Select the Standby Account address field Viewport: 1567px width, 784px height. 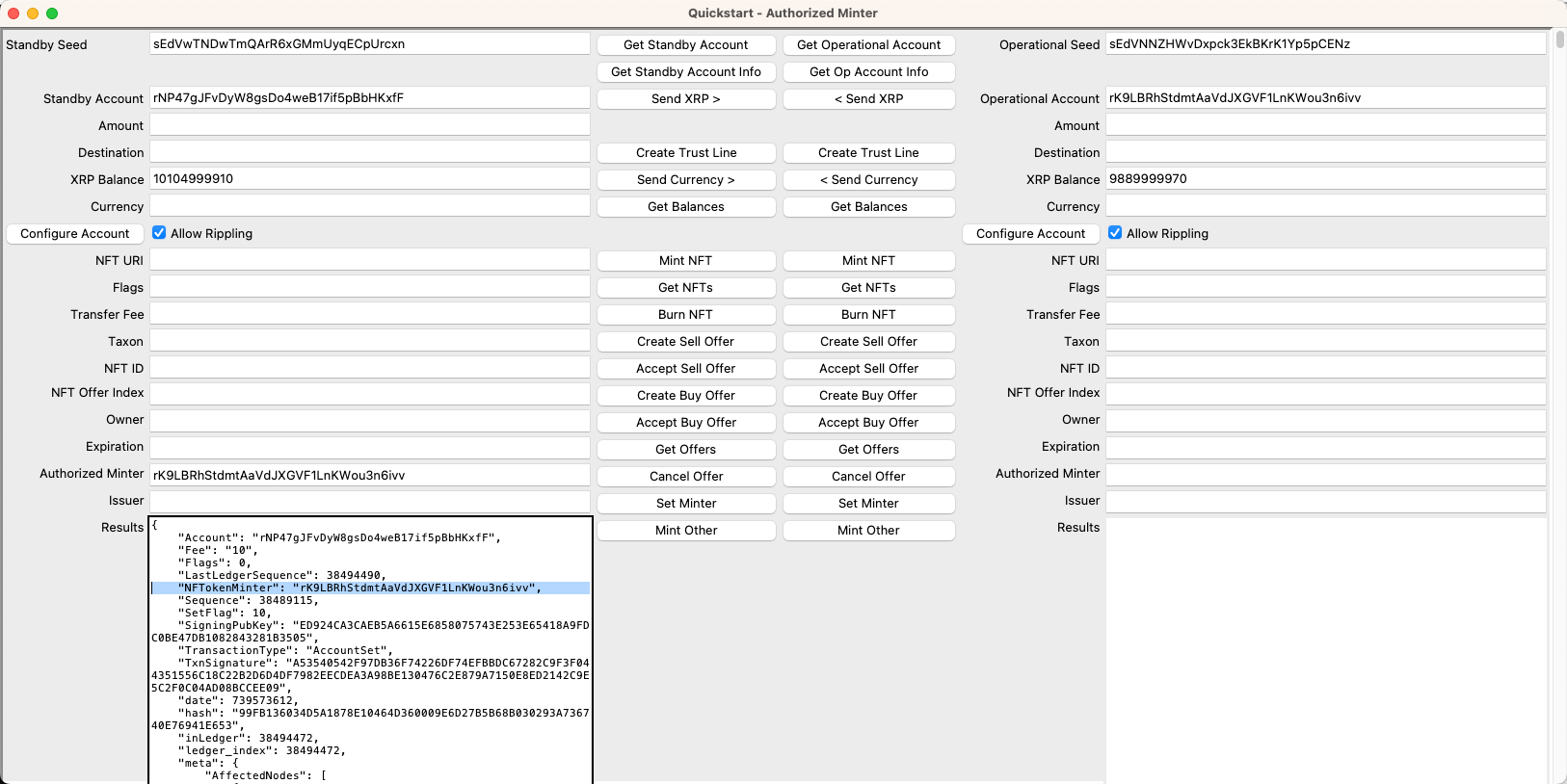[369, 98]
